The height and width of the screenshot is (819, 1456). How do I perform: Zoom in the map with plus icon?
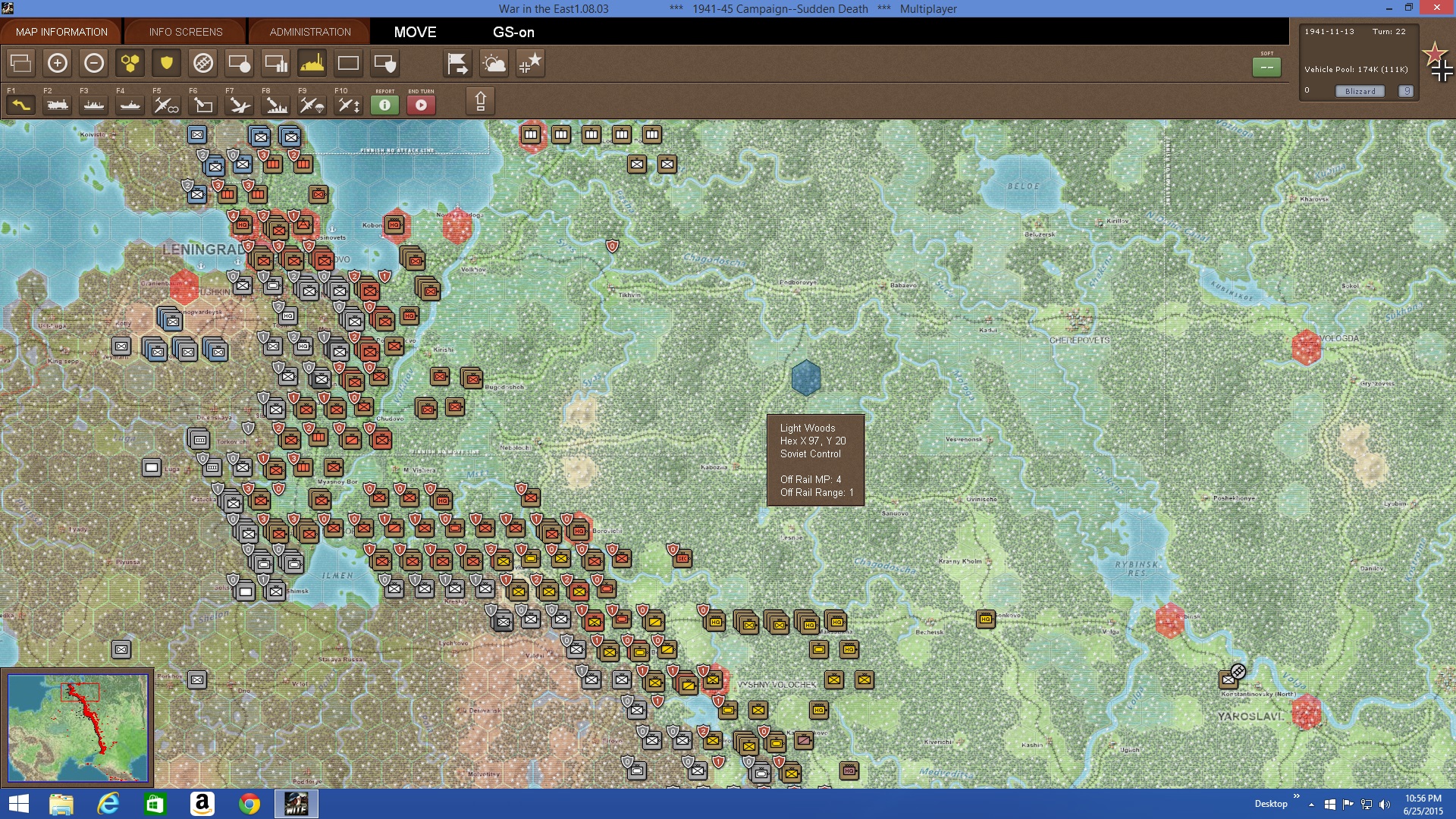point(57,63)
